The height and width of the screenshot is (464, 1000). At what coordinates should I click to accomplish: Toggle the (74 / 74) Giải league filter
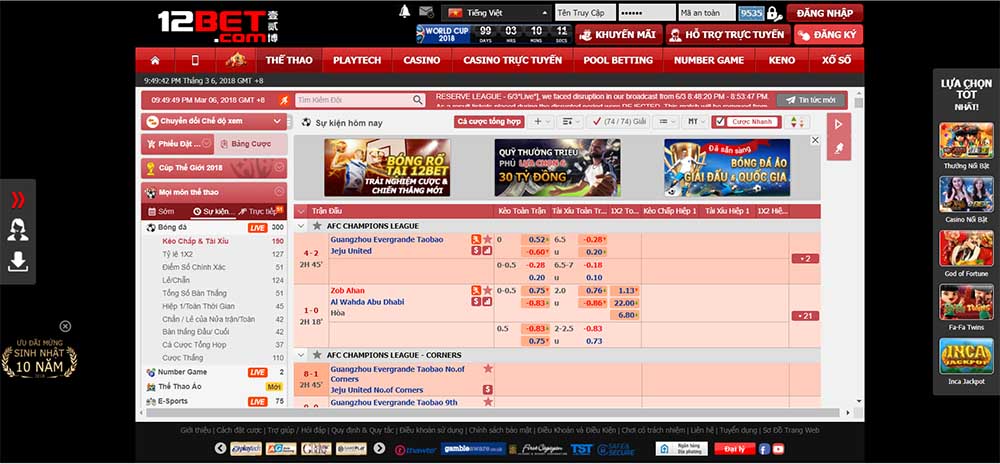[617, 122]
